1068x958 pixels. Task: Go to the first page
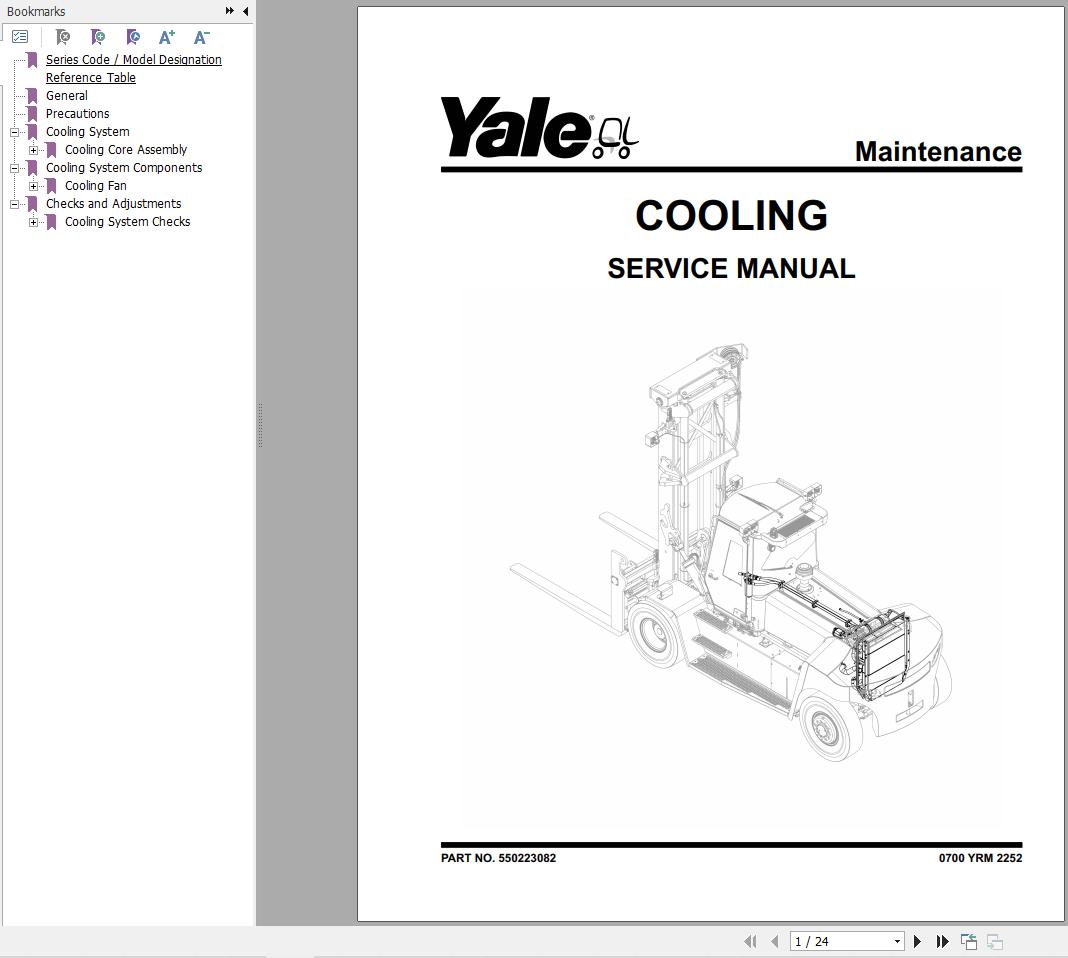[750, 941]
